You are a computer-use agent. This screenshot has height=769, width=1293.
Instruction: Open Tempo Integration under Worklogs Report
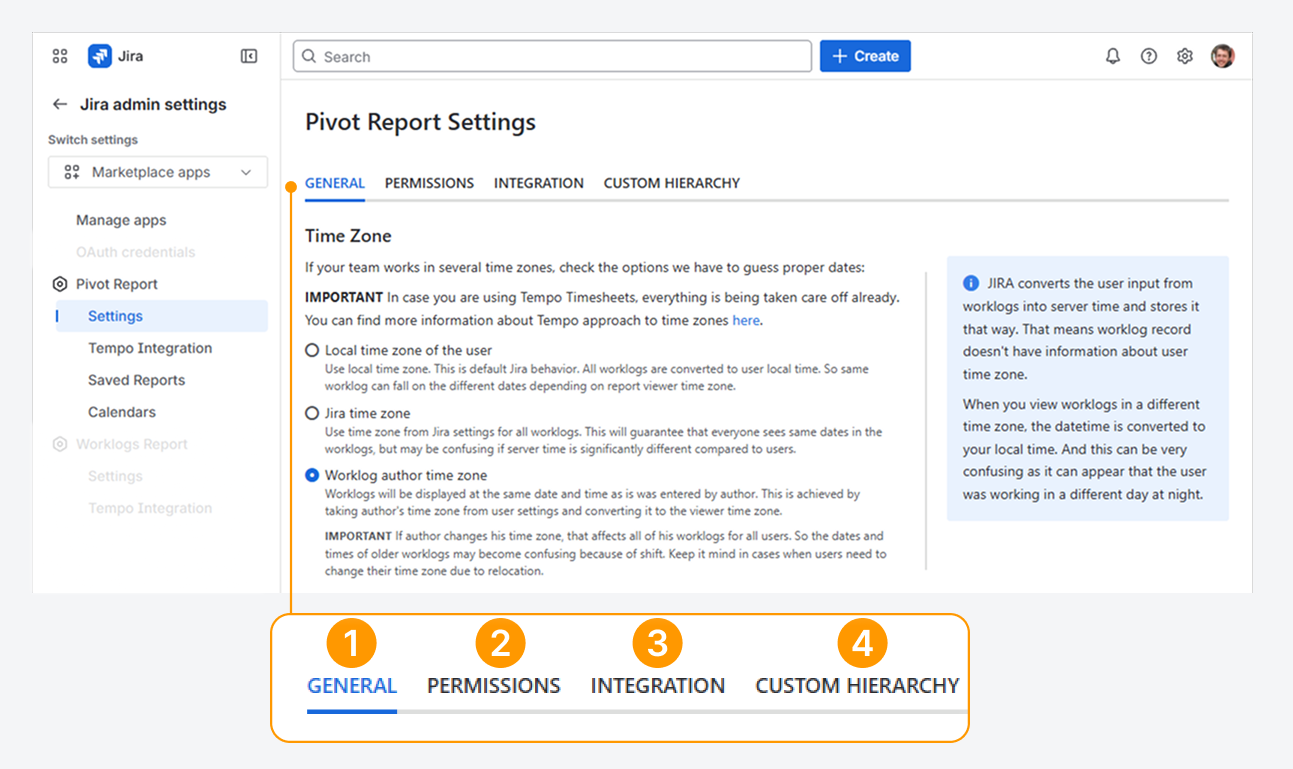(x=150, y=508)
